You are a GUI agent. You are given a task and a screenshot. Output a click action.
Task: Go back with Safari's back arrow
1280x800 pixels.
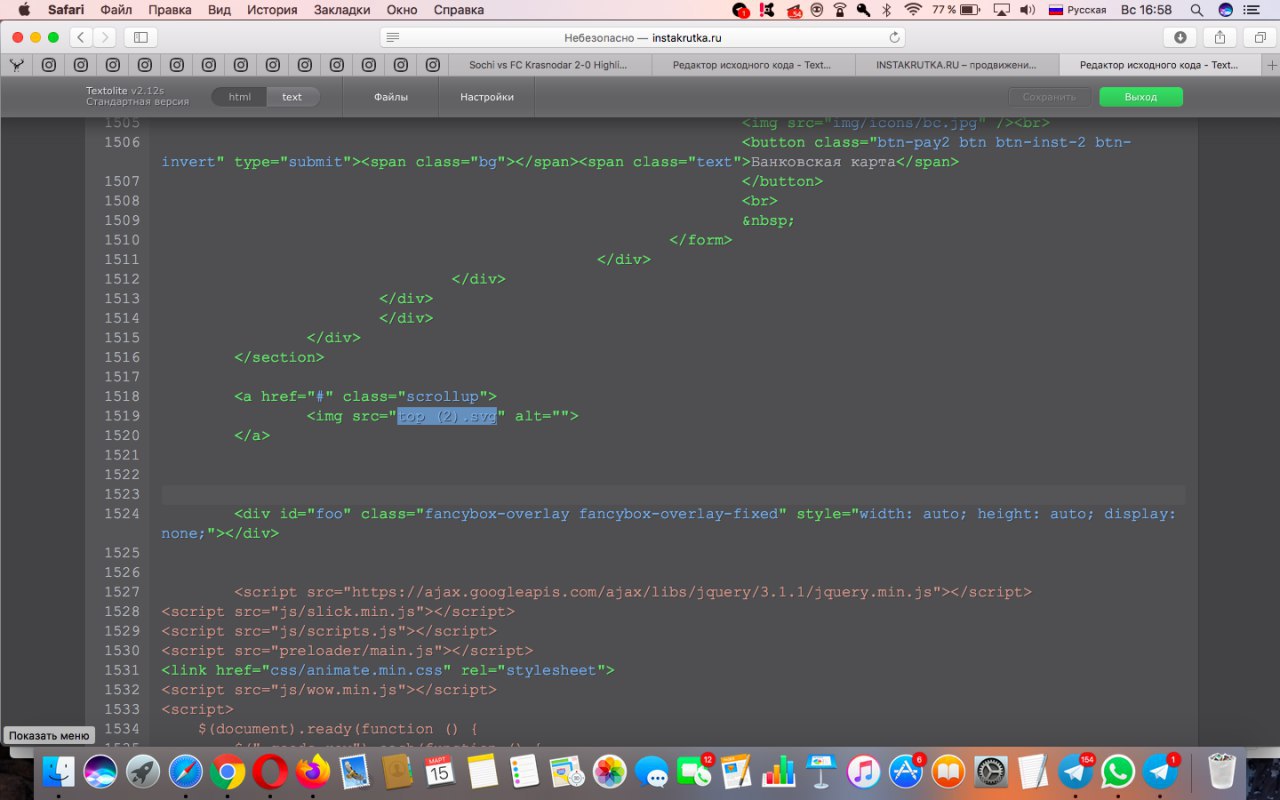click(80, 37)
